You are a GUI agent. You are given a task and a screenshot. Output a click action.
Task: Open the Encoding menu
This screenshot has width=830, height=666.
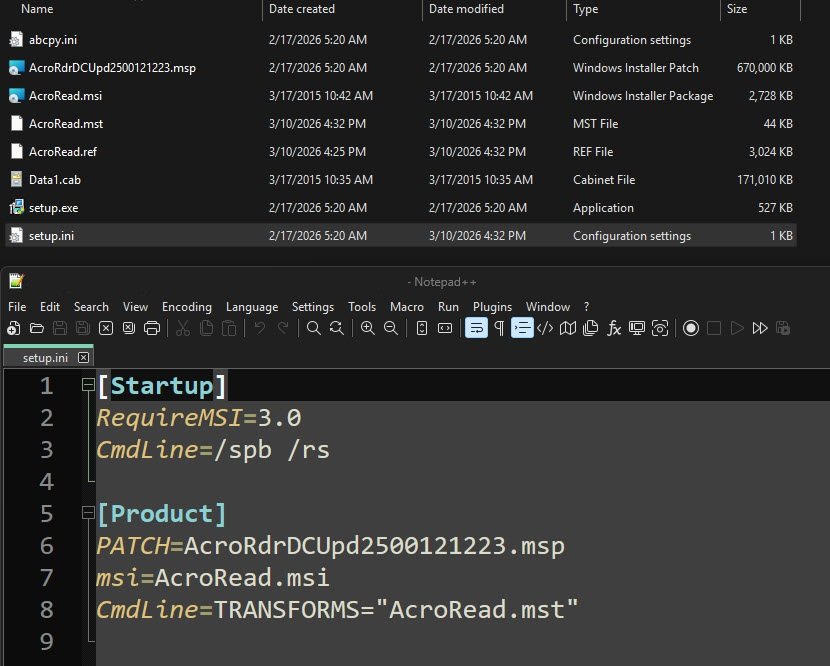[186, 307]
